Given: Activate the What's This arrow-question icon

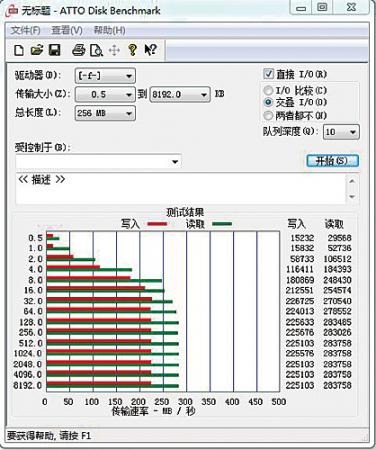Looking at the screenshot, I should (150, 50).
